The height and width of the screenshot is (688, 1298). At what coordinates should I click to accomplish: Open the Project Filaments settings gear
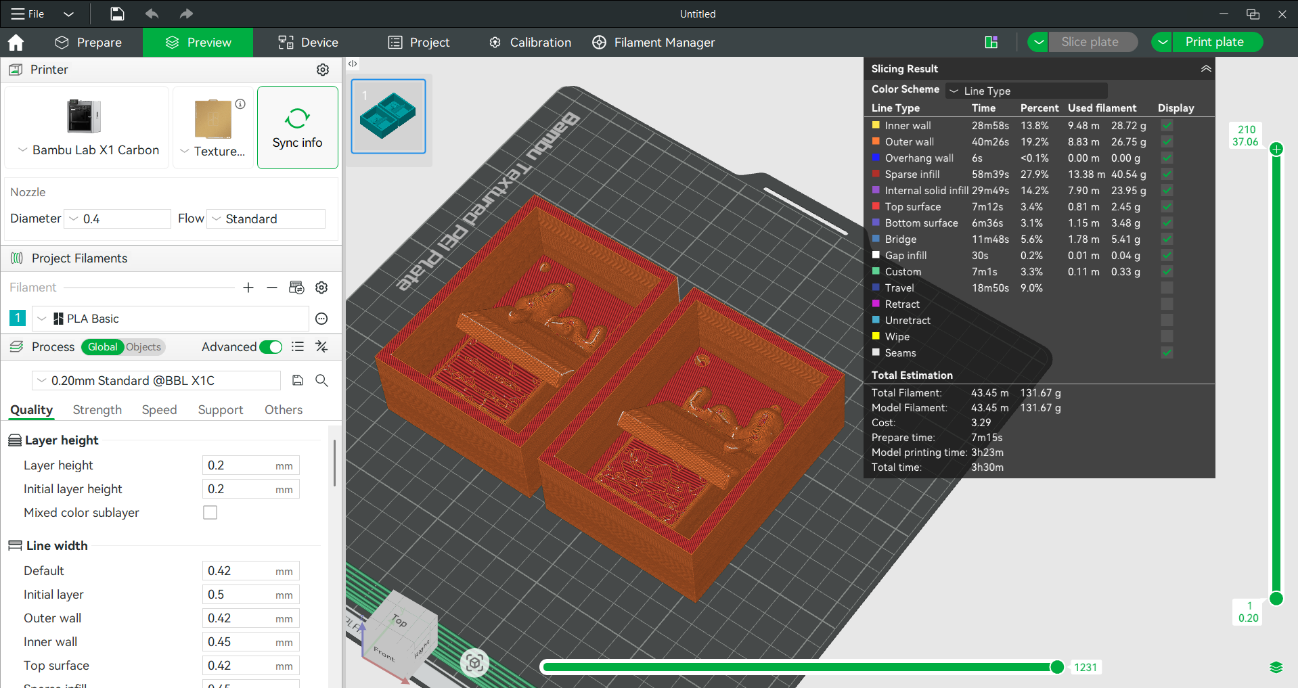tap(321, 287)
